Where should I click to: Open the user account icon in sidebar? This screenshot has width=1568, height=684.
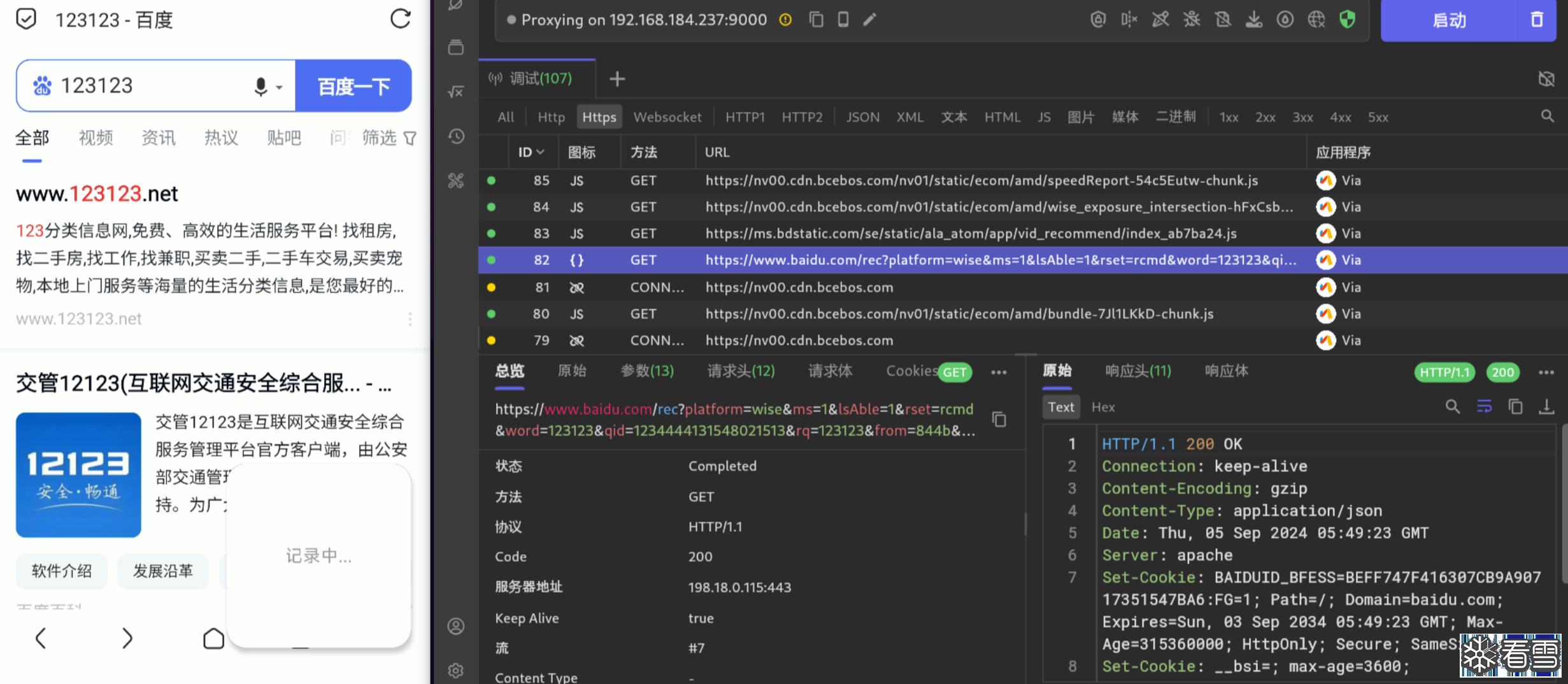(456, 626)
